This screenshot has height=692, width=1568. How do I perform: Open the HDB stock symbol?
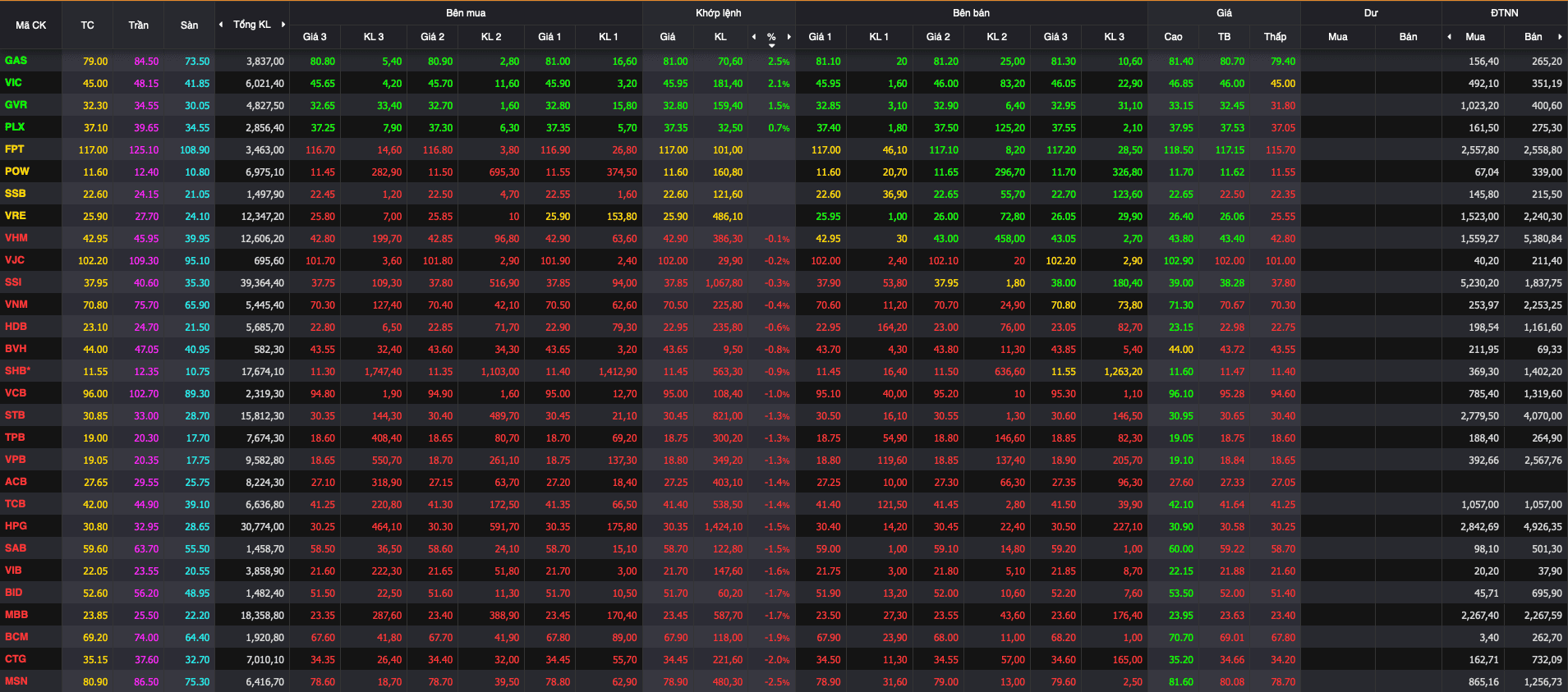[16, 327]
